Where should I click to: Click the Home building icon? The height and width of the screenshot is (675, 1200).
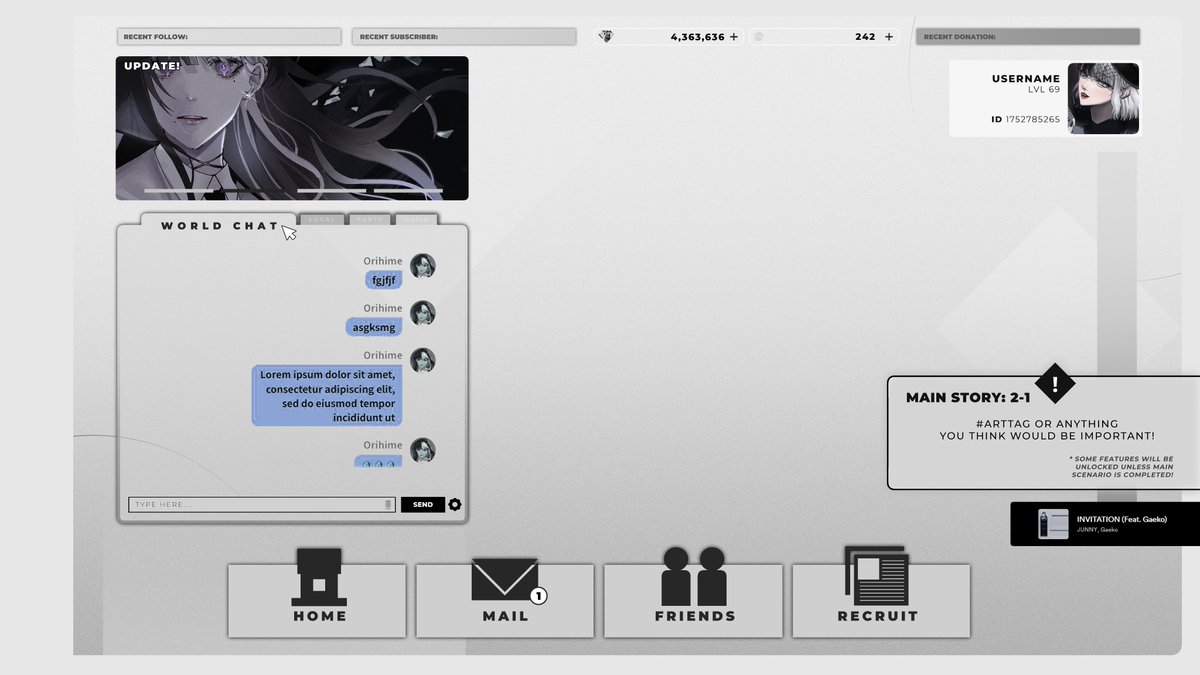[318, 577]
